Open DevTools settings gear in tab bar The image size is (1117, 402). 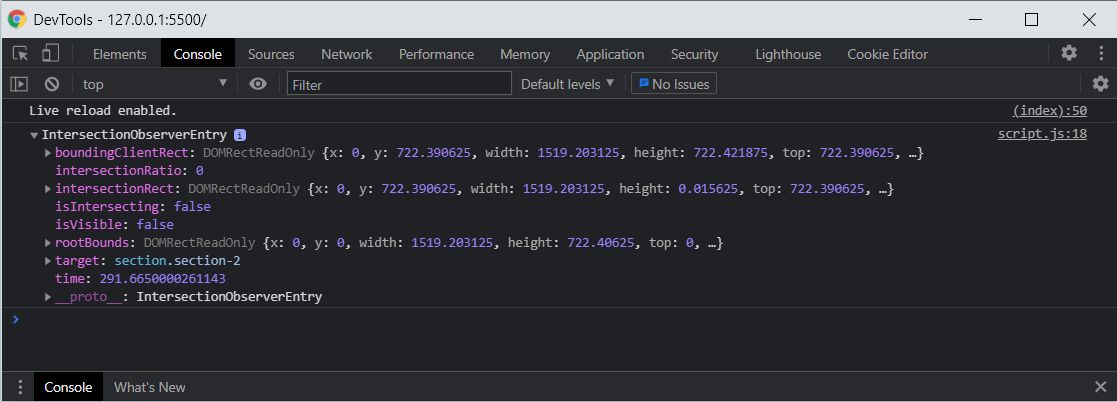1069,53
